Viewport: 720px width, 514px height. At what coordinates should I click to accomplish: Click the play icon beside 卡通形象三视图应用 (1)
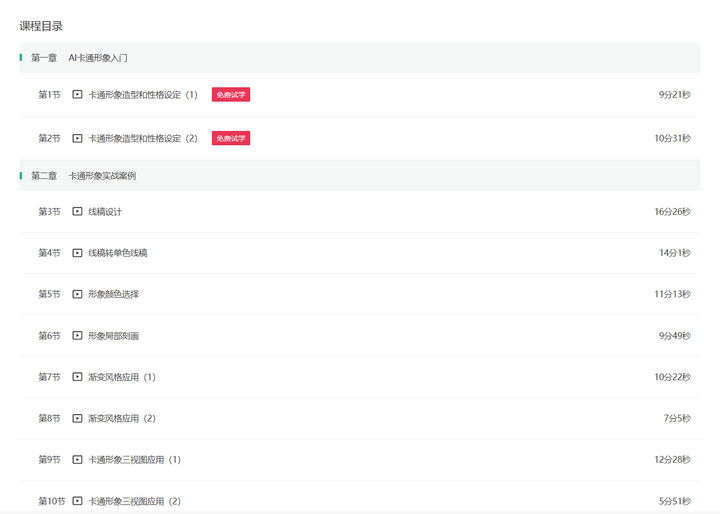click(x=77, y=459)
